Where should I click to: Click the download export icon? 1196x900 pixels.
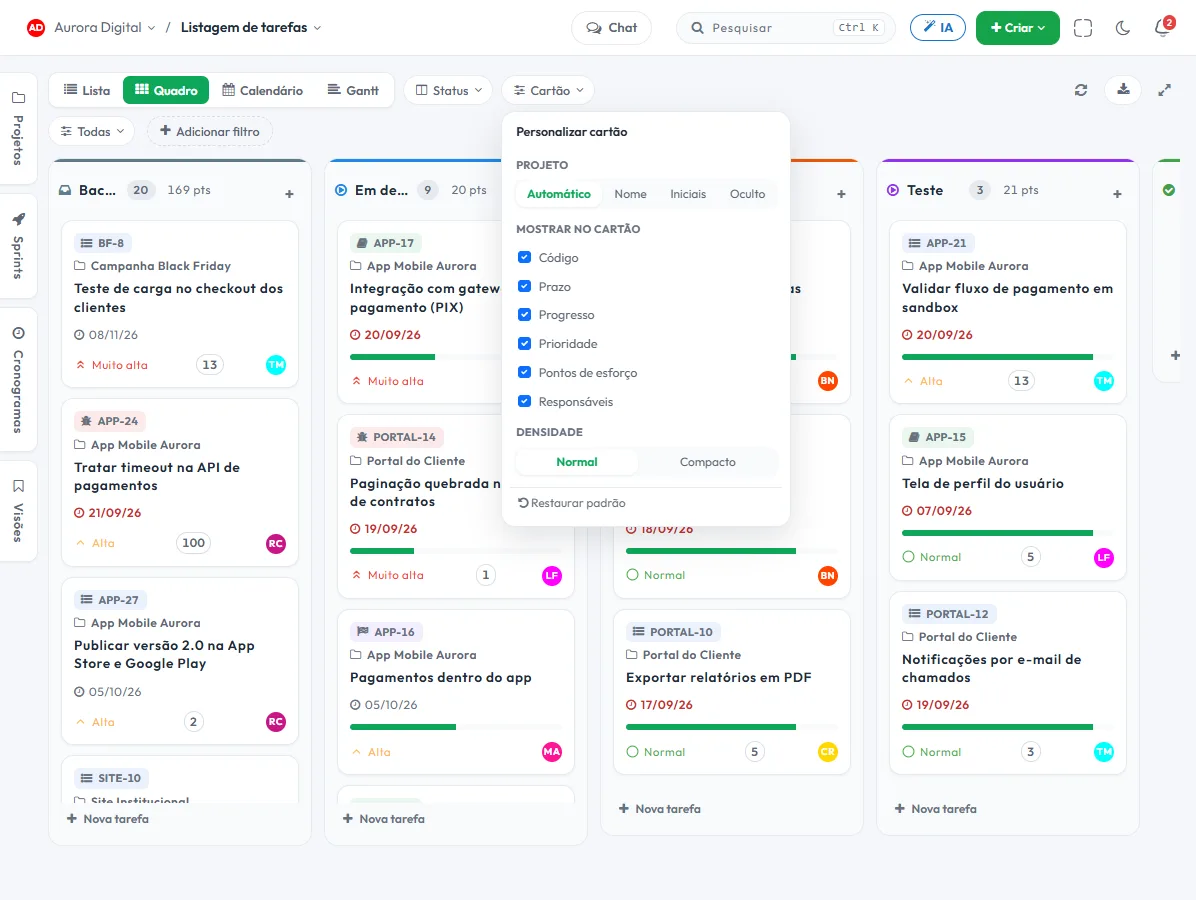(x=1123, y=90)
